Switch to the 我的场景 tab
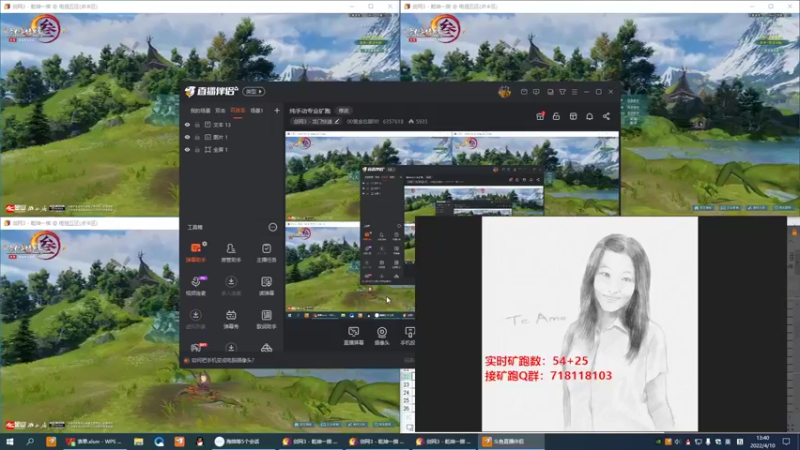The image size is (800, 450). (200, 111)
